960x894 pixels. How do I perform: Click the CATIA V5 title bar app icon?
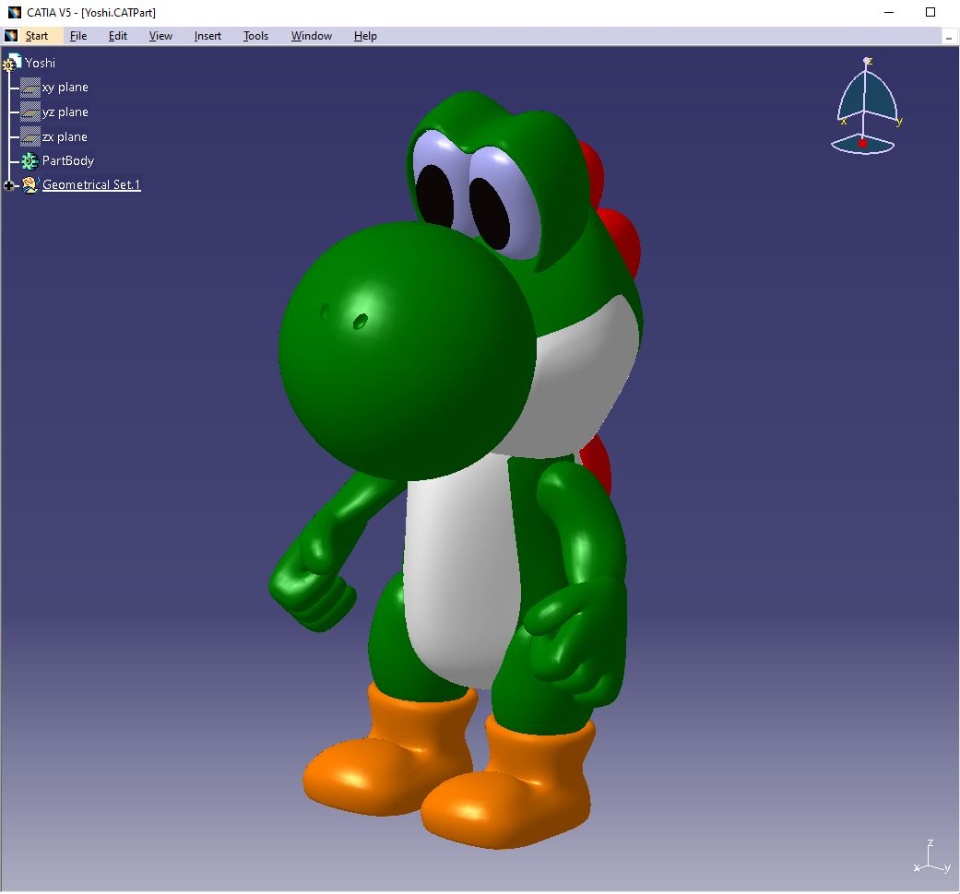click(x=14, y=12)
